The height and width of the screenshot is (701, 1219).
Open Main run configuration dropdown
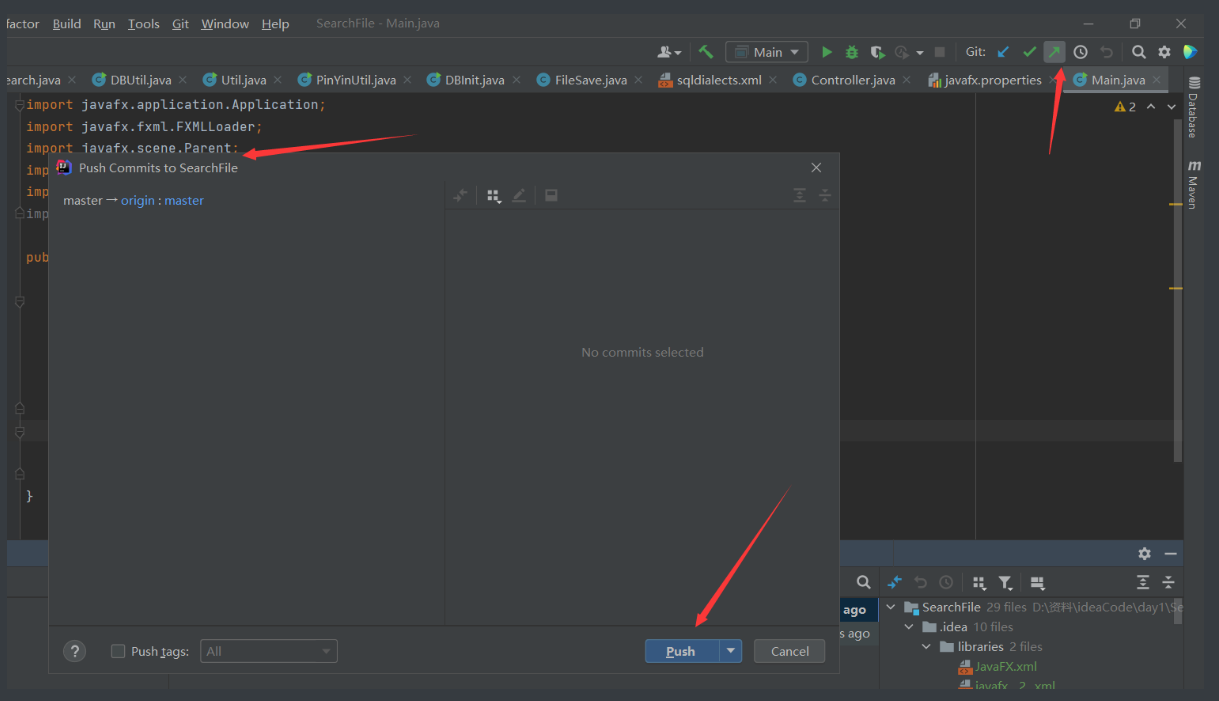(767, 52)
